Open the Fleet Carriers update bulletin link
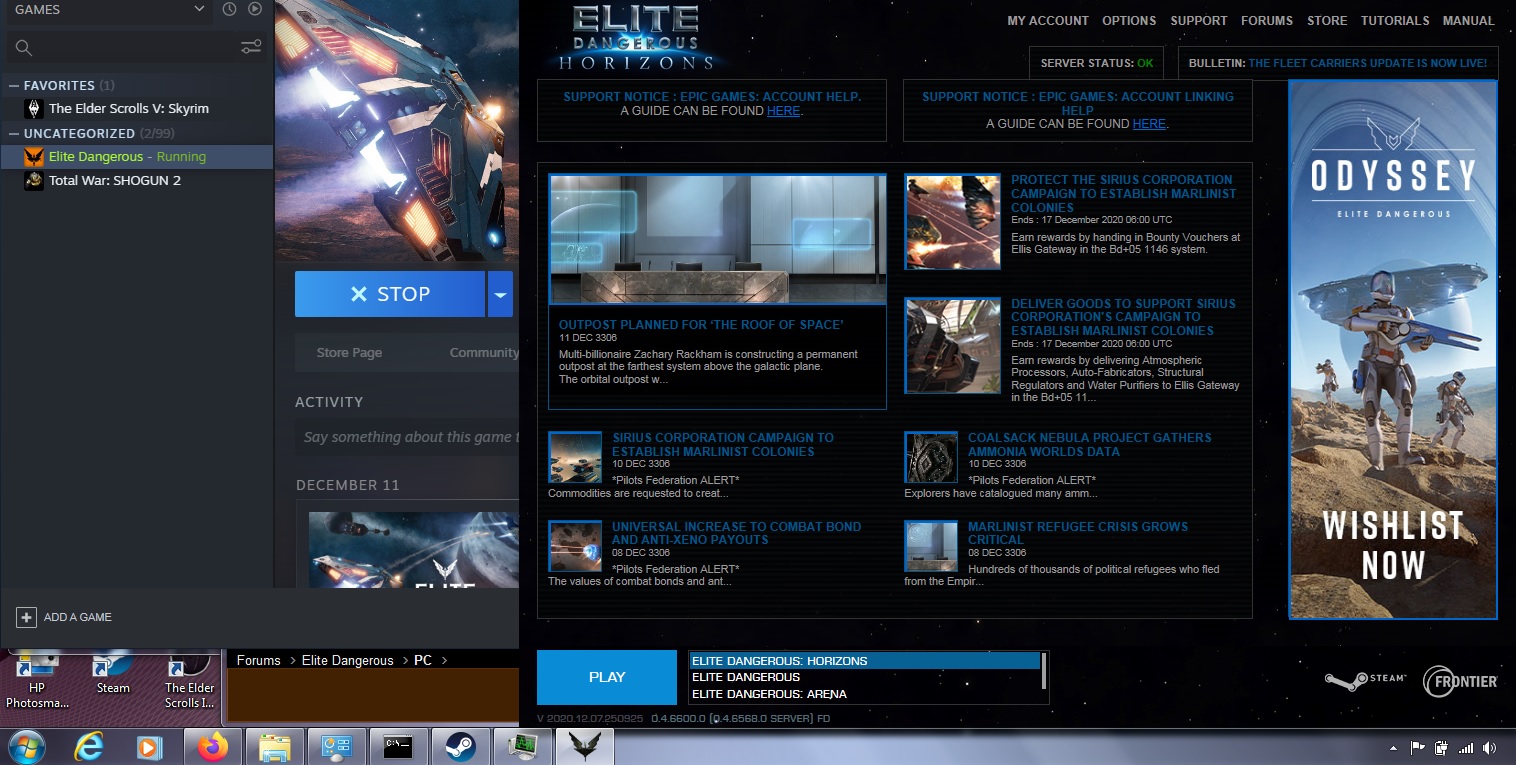 point(1368,63)
